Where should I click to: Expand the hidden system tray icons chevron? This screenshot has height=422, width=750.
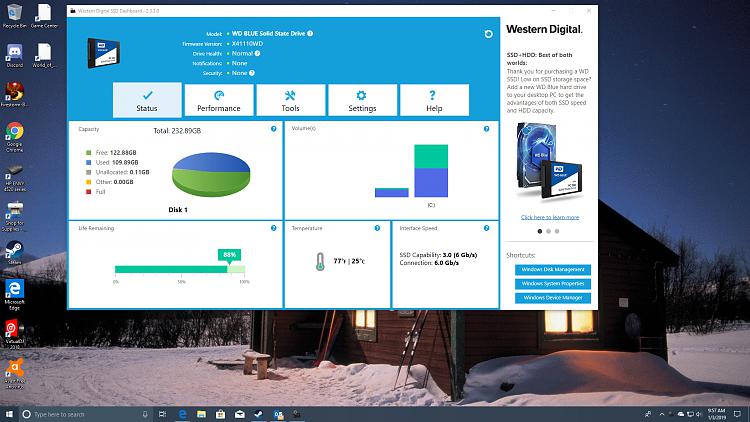[x=662, y=414]
